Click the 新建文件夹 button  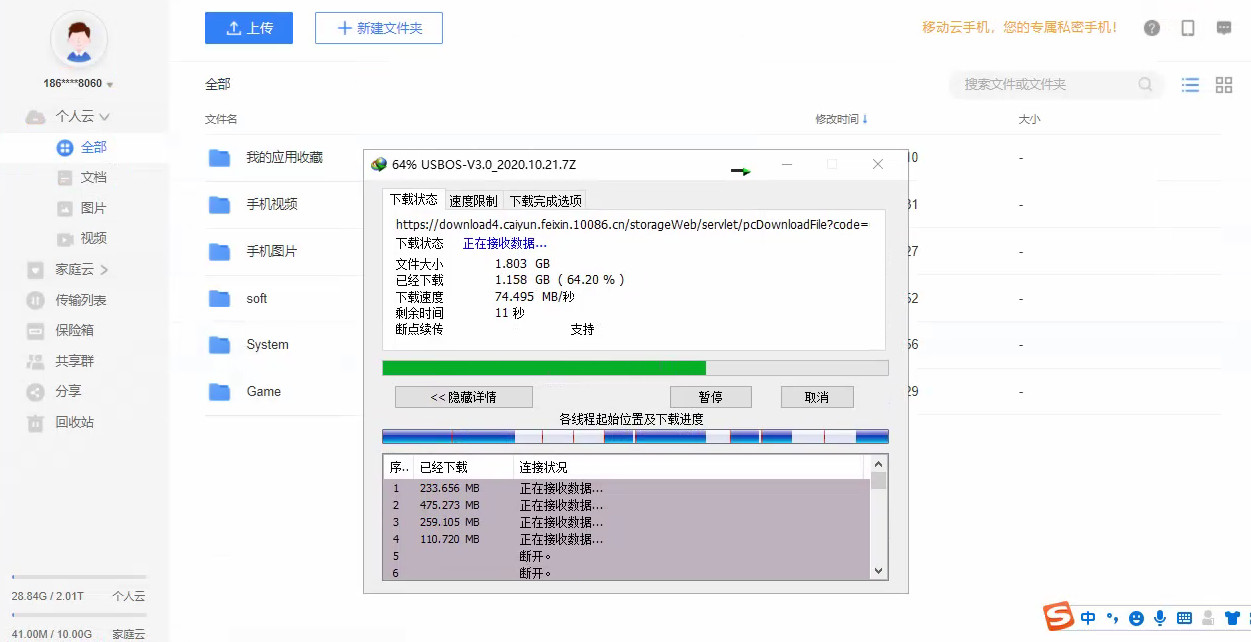[379, 28]
